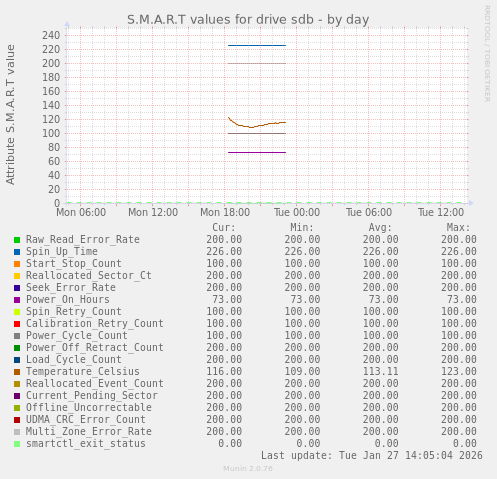The height and width of the screenshot is (479, 497).
Task: Click the Tue 12:00 x-axis label
Action: coord(441,212)
